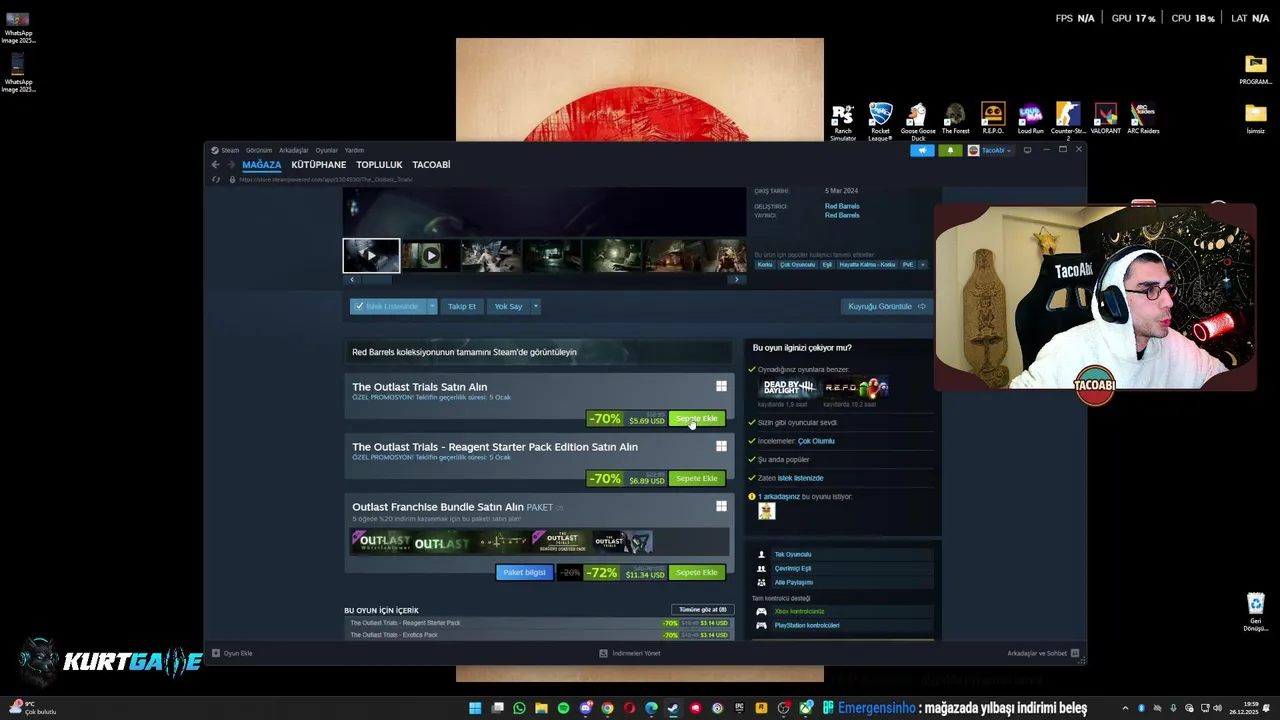Click the Paket bilgisi button
Viewport: 1280px width, 720px height.
tap(524, 573)
